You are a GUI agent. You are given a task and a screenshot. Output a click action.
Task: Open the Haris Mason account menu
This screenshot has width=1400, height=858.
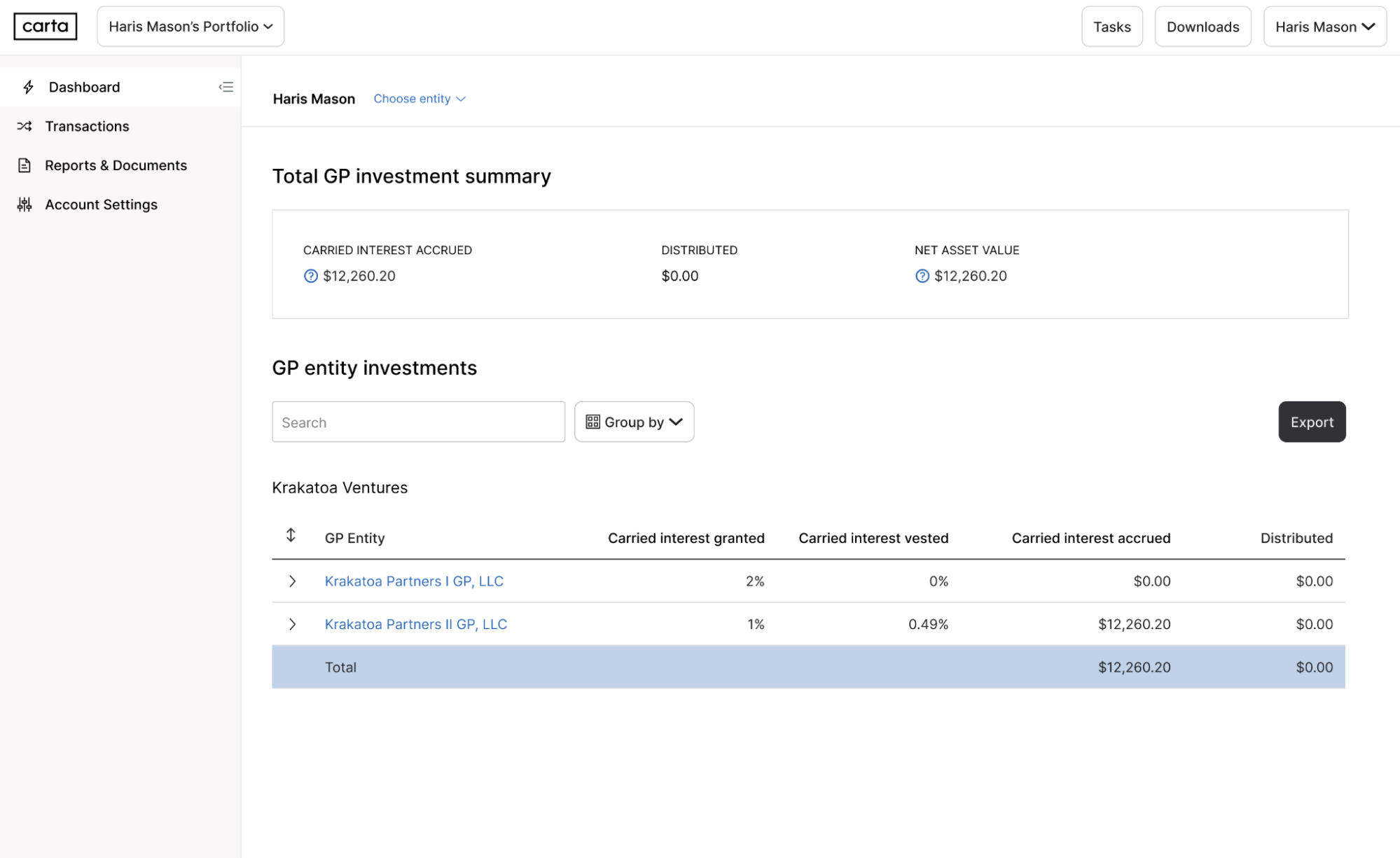point(1324,27)
